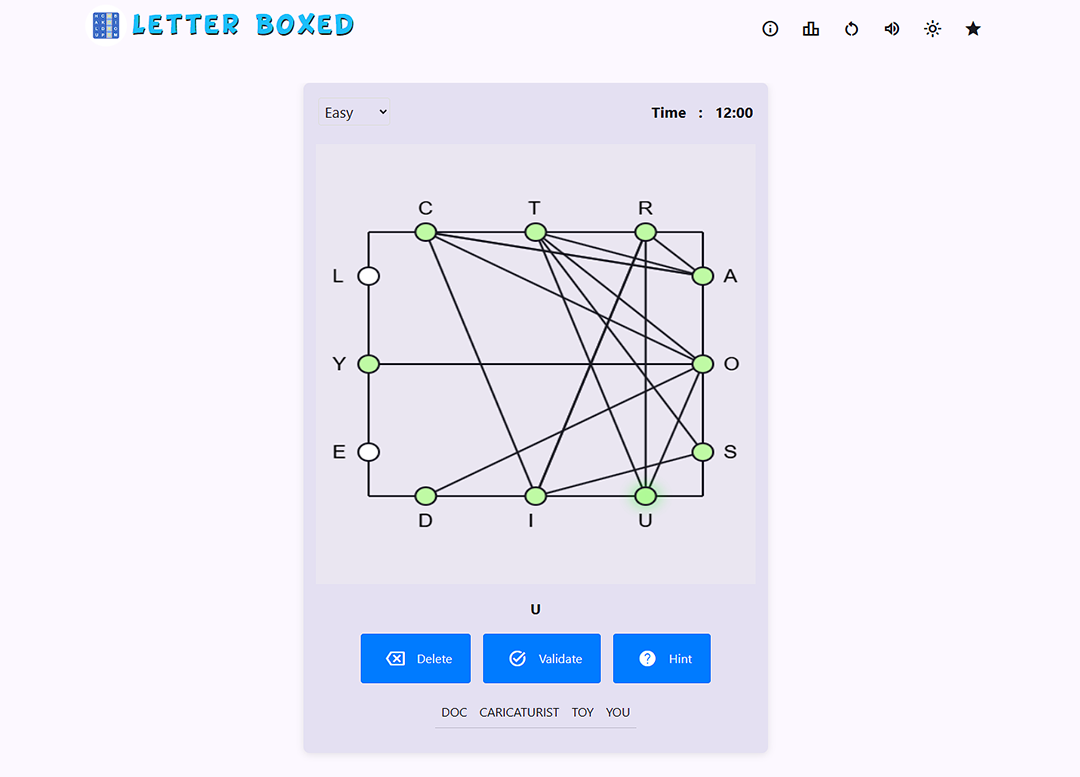Screen dimensions: 1080x777
Task: Pick the letter D node
Action: coord(426,495)
